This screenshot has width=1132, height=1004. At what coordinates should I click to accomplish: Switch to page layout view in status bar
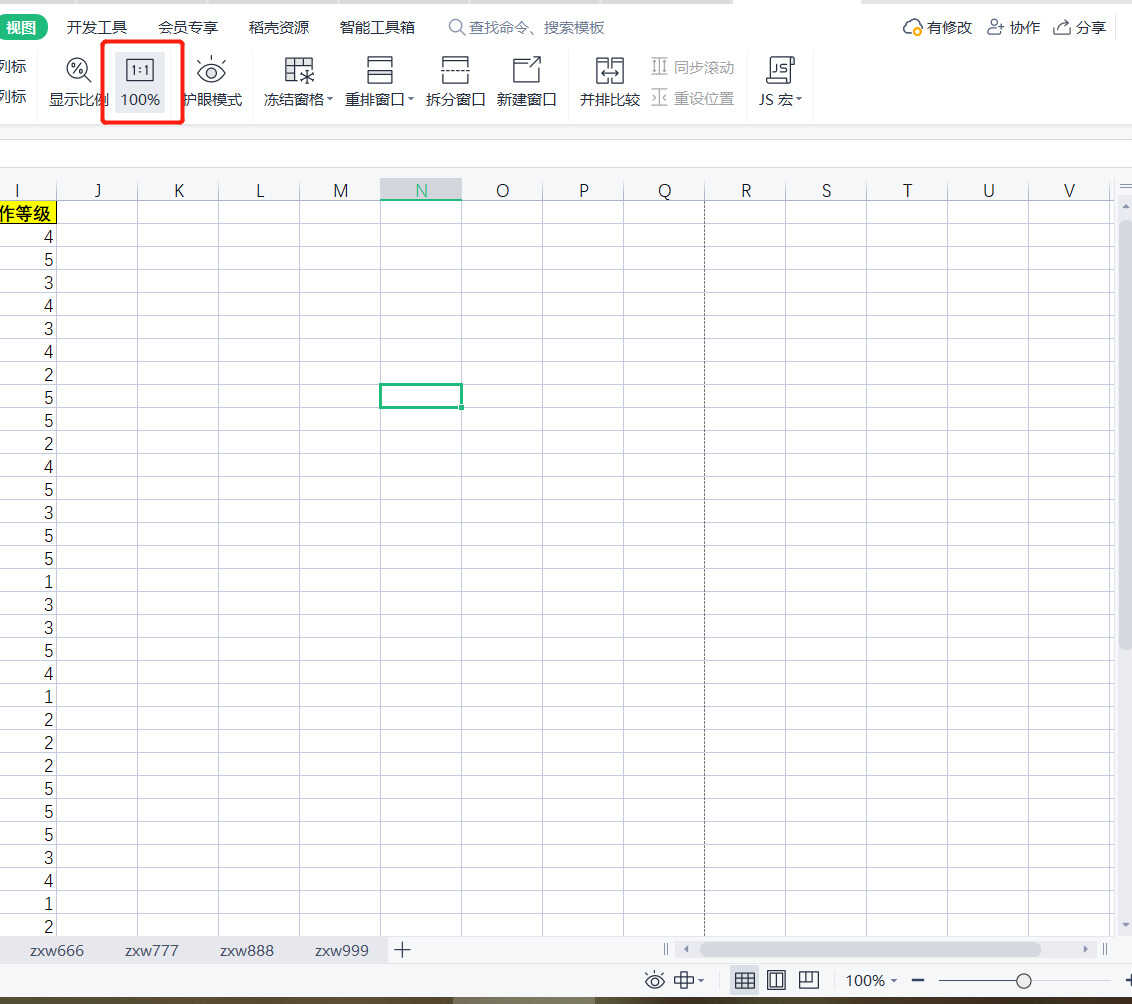[776, 981]
